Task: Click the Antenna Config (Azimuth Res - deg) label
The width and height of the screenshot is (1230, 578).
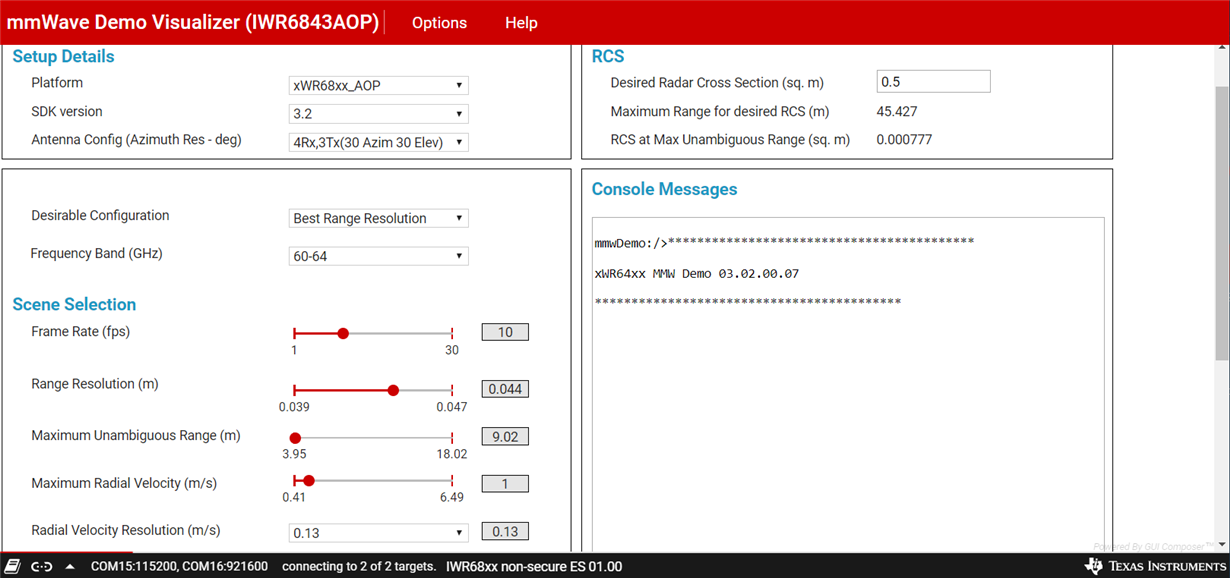Action: [136, 139]
